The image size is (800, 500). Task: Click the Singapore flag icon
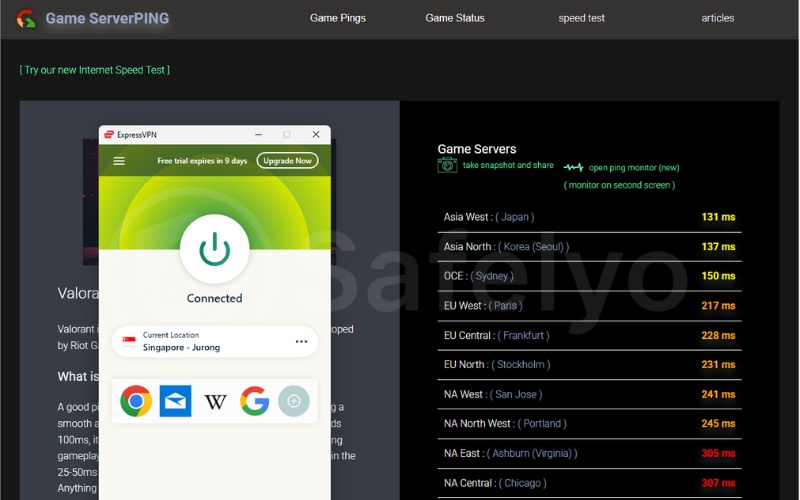coord(129,341)
